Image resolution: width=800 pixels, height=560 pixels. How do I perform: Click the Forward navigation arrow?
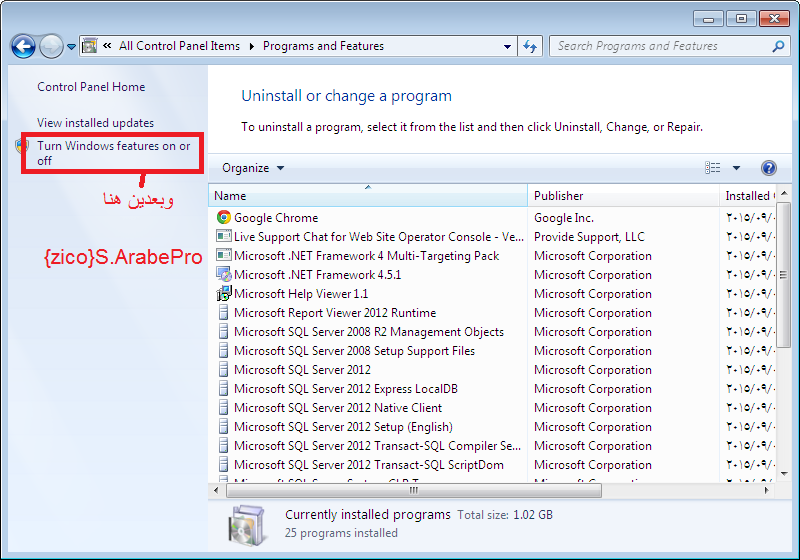pos(51,46)
